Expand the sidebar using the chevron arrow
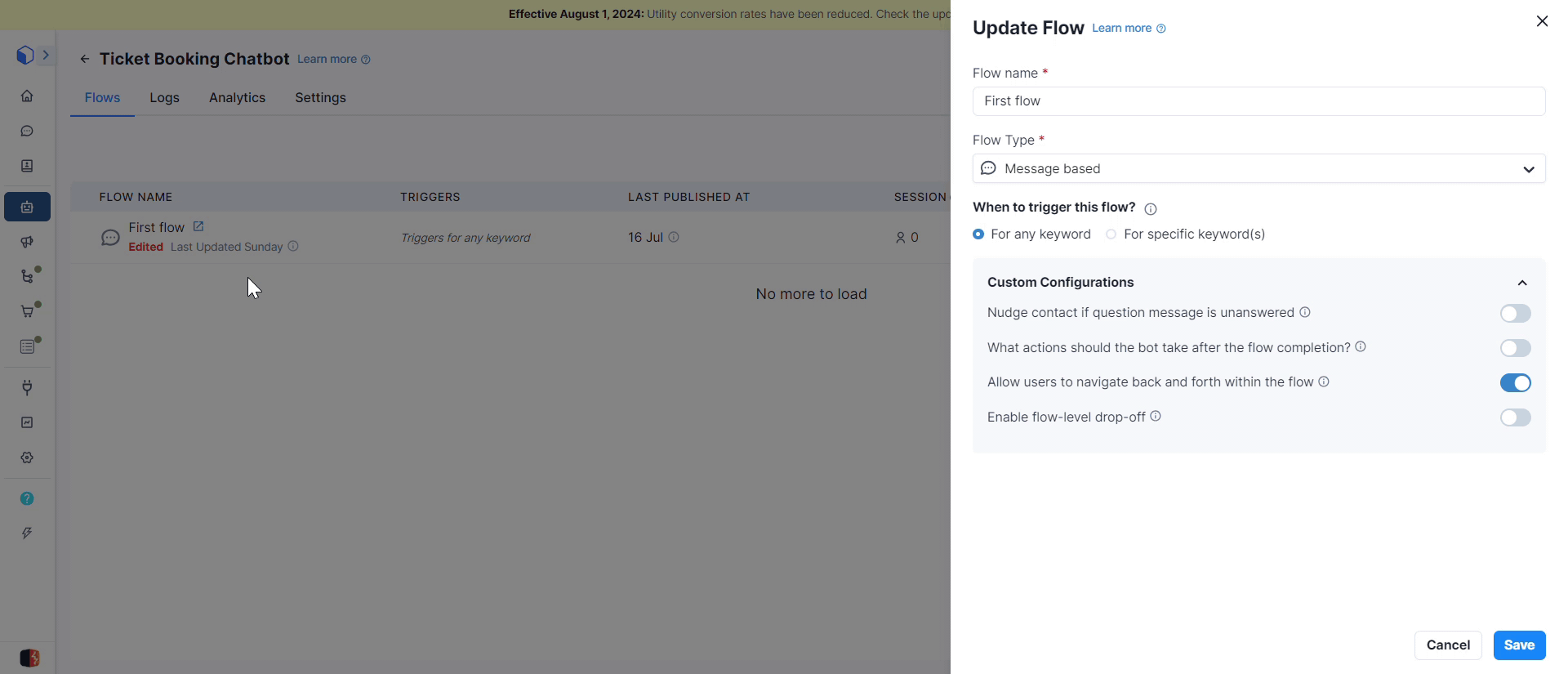Image resolution: width=1568 pixels, height=674 pixels. pos(46,55)
